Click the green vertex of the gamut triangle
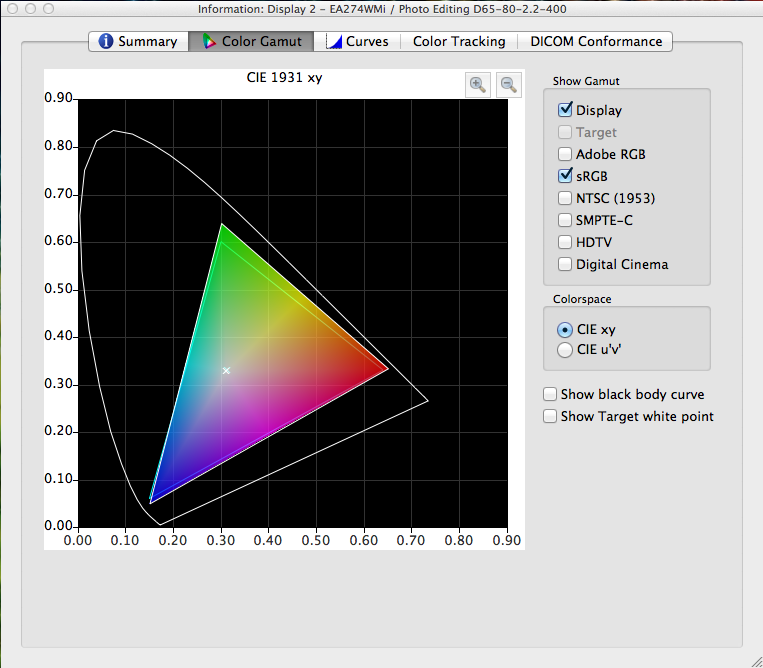 pyautogui.click(x=222, y=224)
